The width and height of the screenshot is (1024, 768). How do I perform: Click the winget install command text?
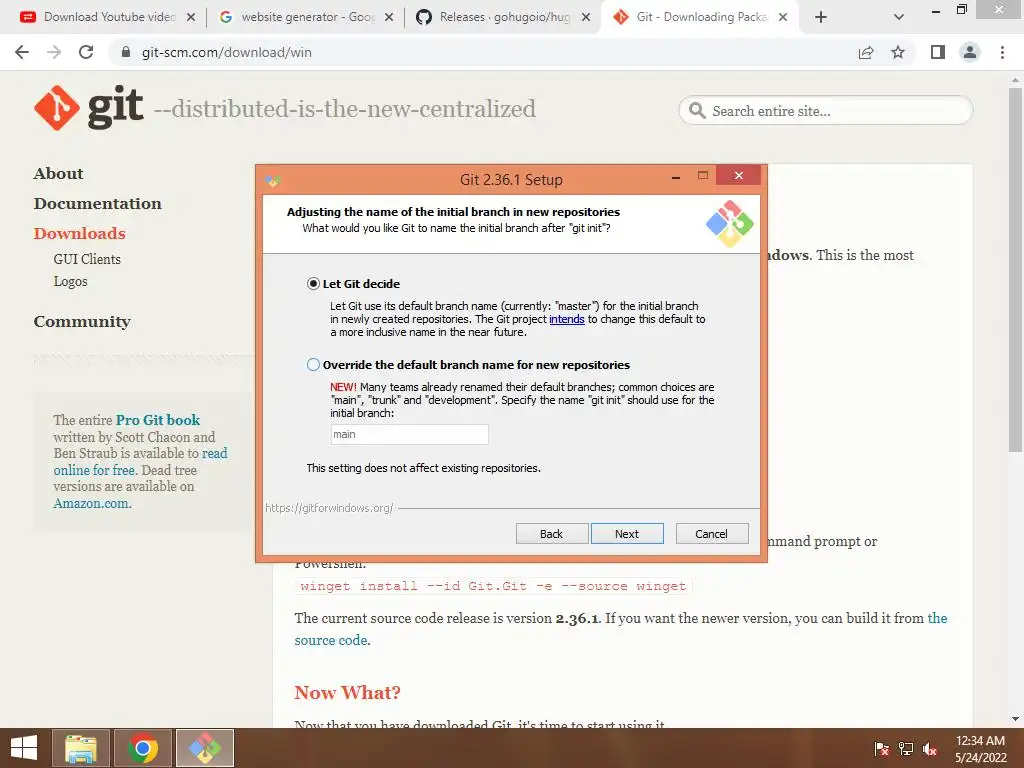pos(493,586)
